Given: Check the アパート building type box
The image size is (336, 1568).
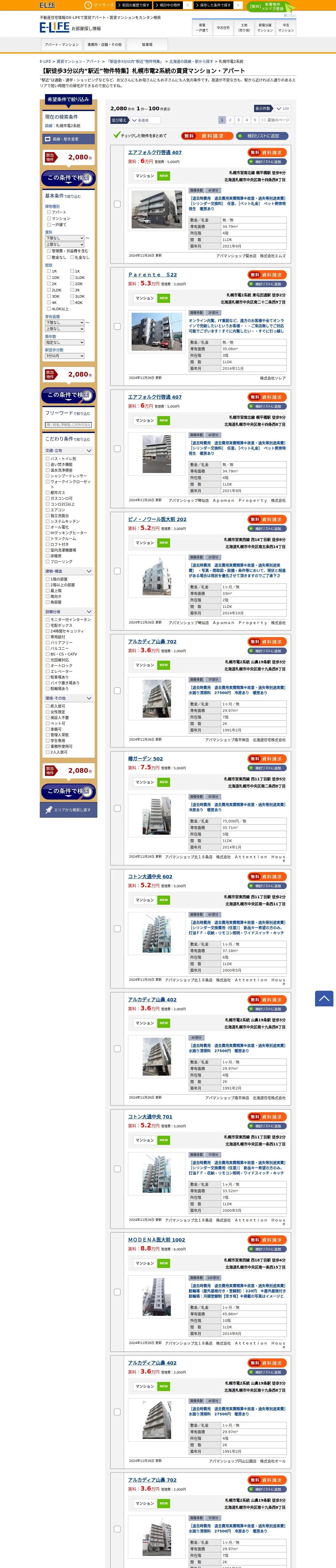Looking at the screenshot, I should (49, 212).
